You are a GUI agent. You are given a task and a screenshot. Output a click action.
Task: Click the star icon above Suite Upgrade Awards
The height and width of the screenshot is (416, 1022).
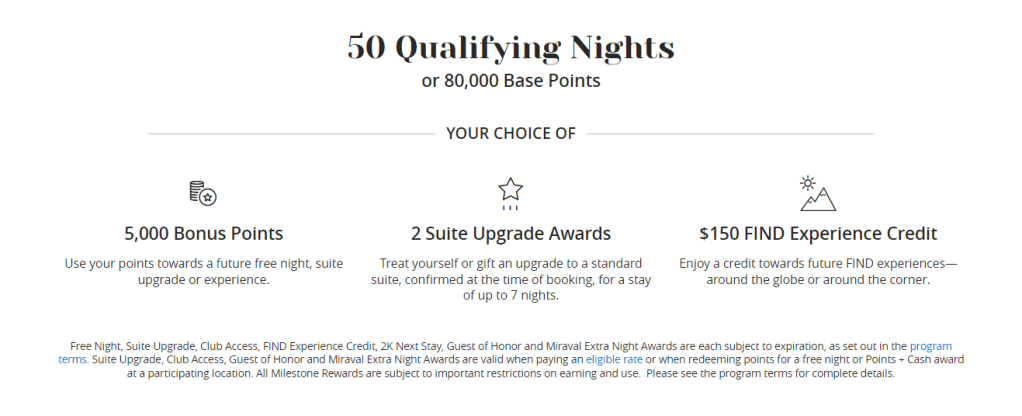coord(511,192)
